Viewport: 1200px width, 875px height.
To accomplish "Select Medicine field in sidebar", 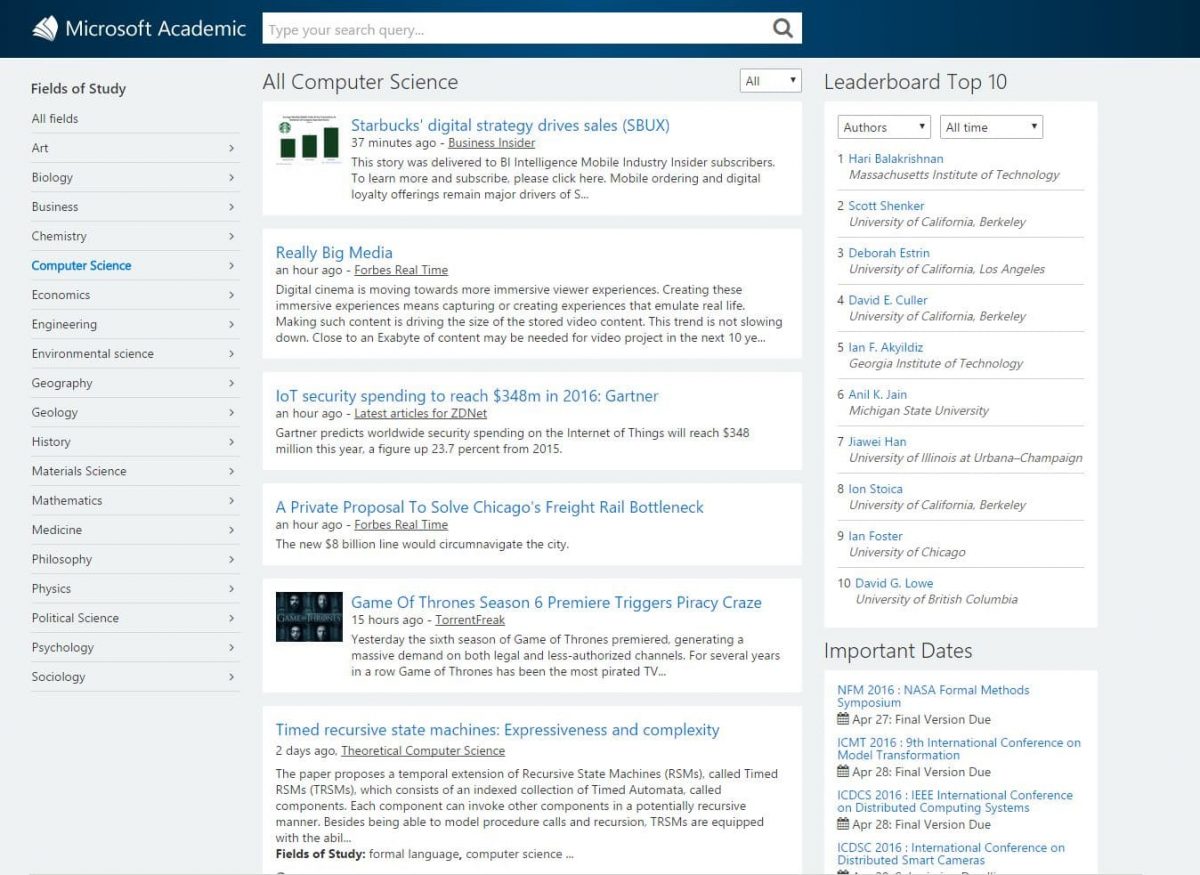I will 56,530.
